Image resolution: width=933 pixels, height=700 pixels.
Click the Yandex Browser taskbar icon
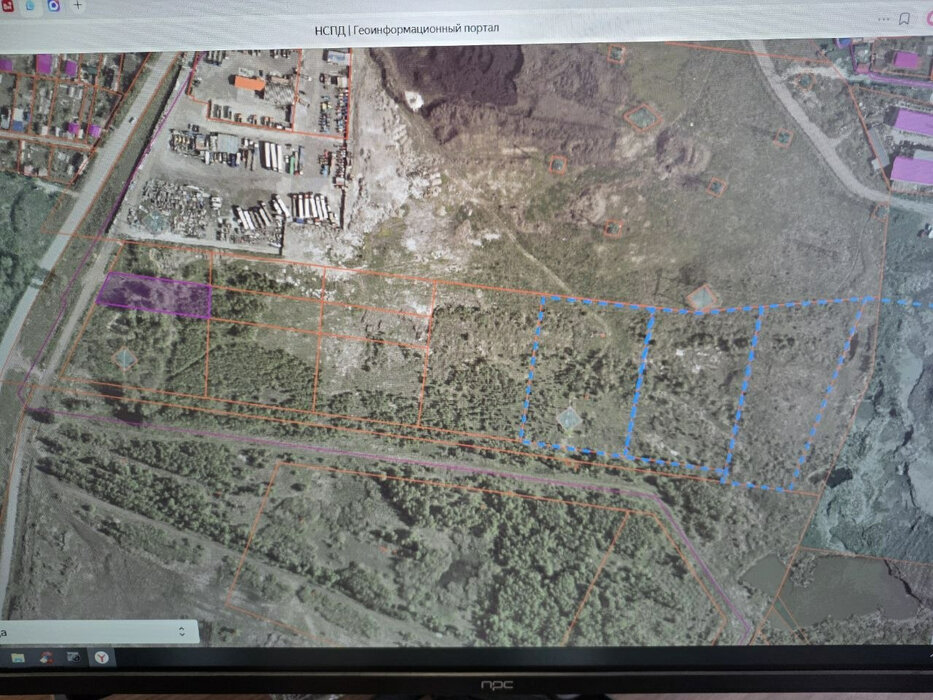pos(102,658)
